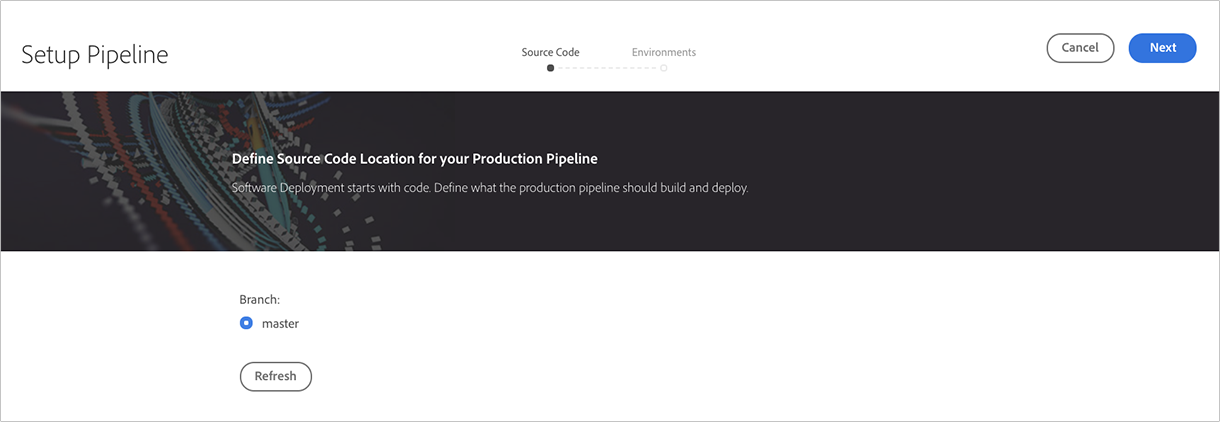Proceed with the Next button

tap(1162, 48)
